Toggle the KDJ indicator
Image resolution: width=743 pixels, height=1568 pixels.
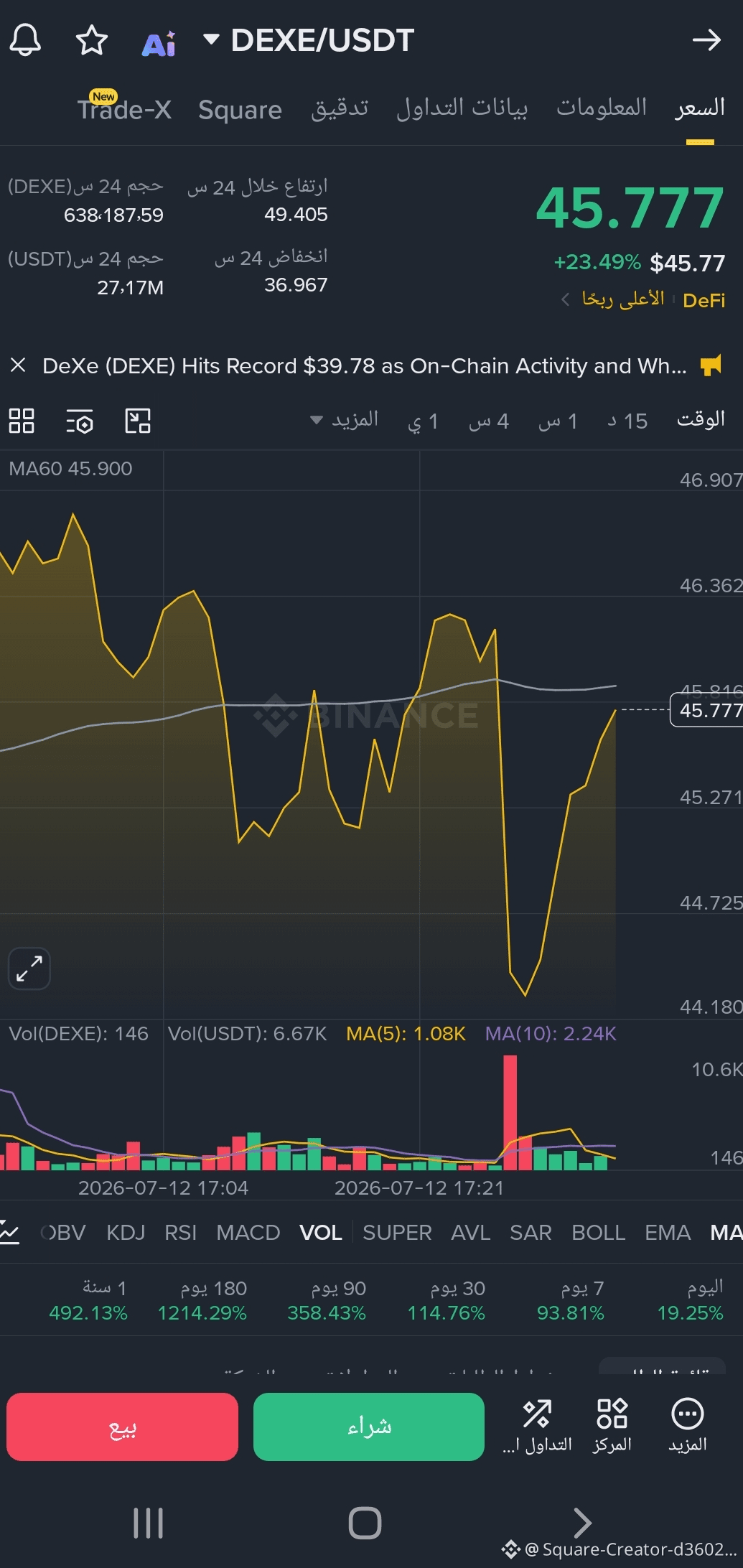pyautogui.click(x=126, y=1233)
